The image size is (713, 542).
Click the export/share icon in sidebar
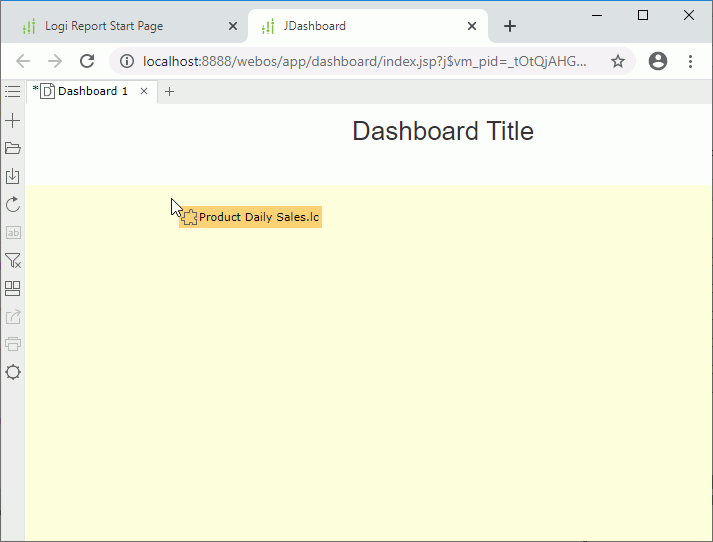click(x=13, y=317)
